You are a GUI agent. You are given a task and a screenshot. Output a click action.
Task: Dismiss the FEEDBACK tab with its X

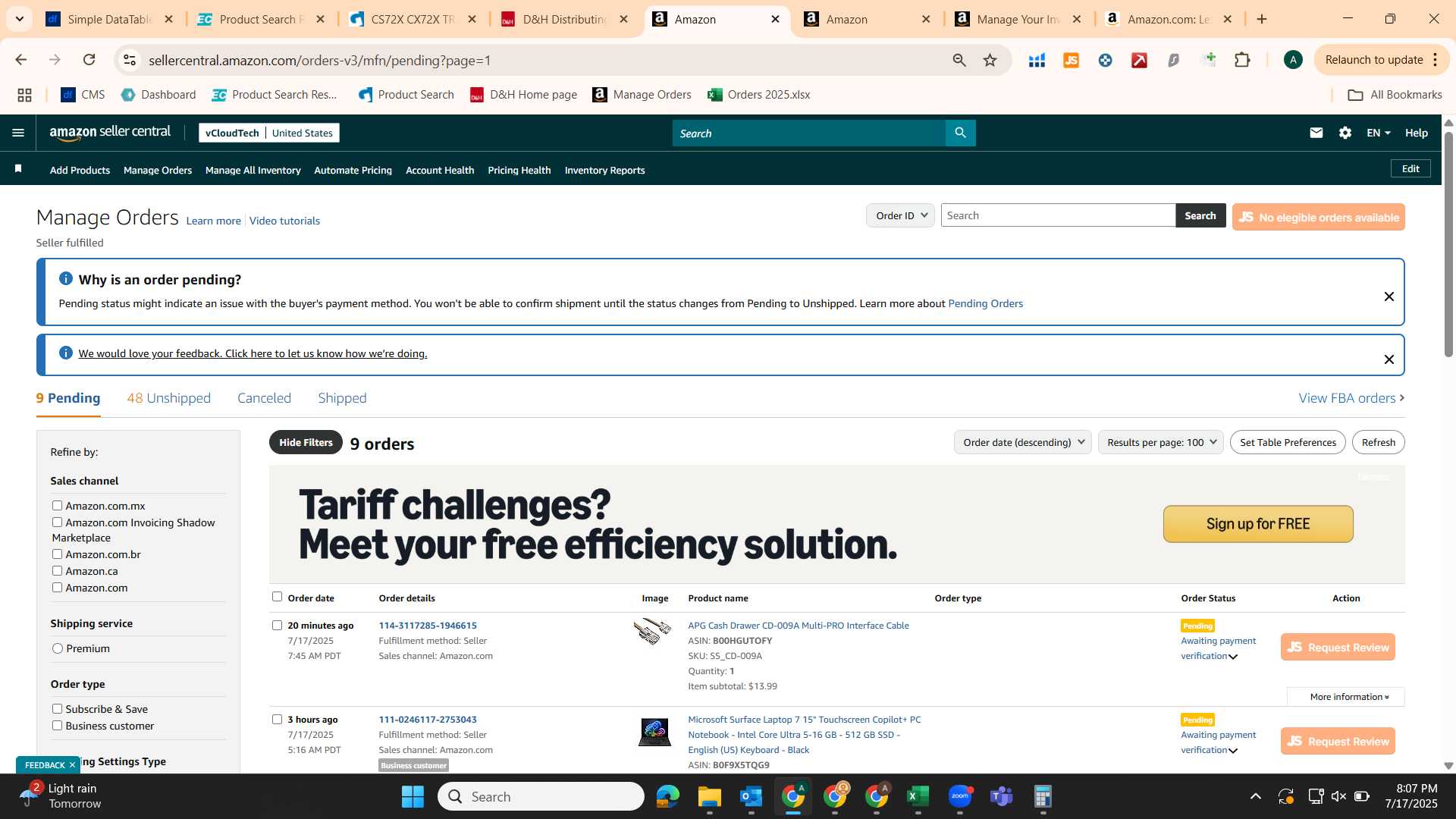pos(72,765)
